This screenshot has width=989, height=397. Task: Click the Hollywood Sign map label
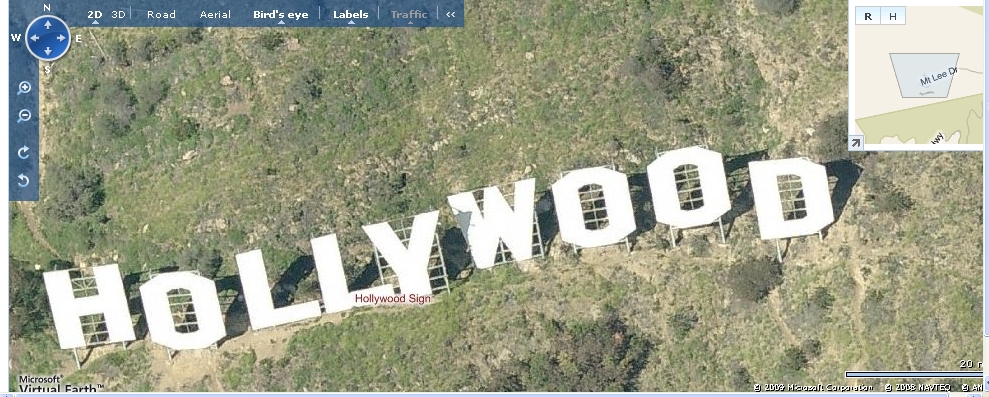(393, 299)
